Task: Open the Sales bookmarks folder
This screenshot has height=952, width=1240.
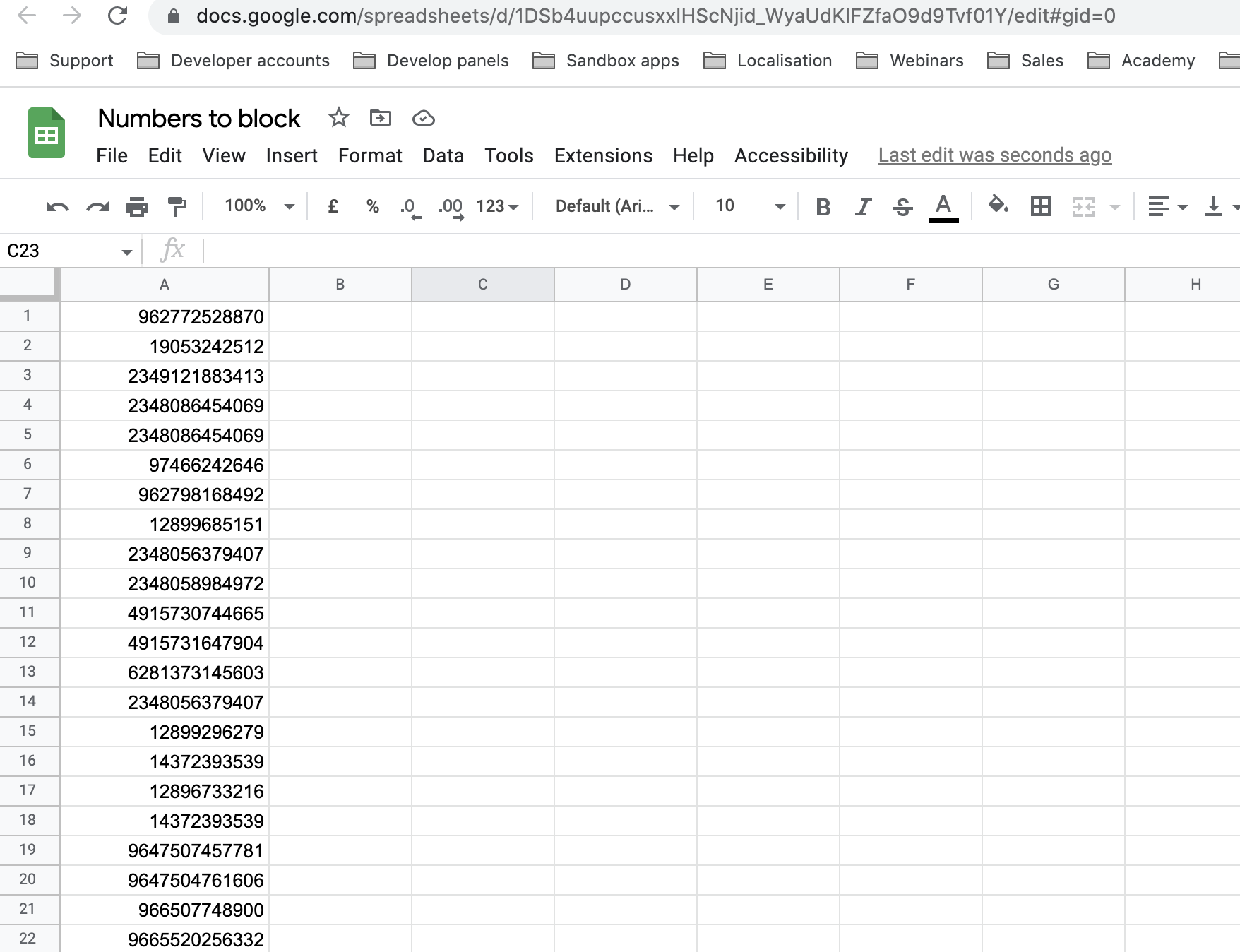Action: coord(1025,61)
